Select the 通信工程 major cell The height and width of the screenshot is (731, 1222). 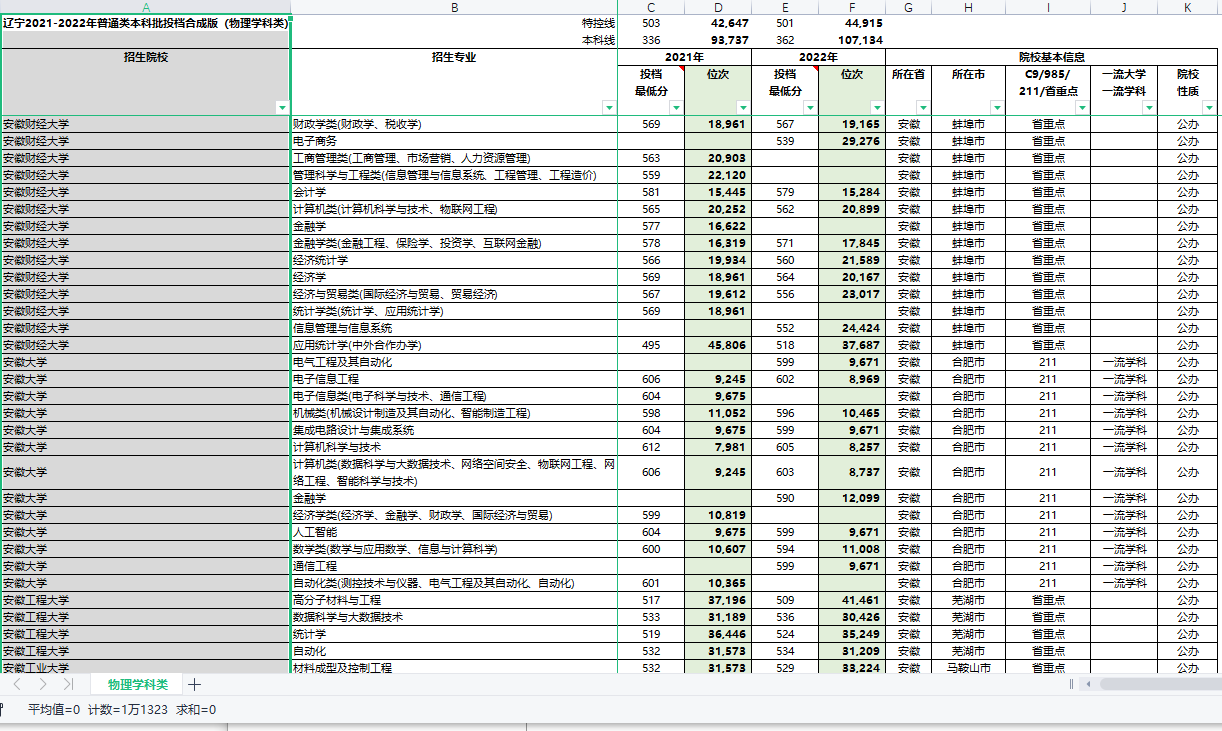pyautogui.click(x=454, y=566)
